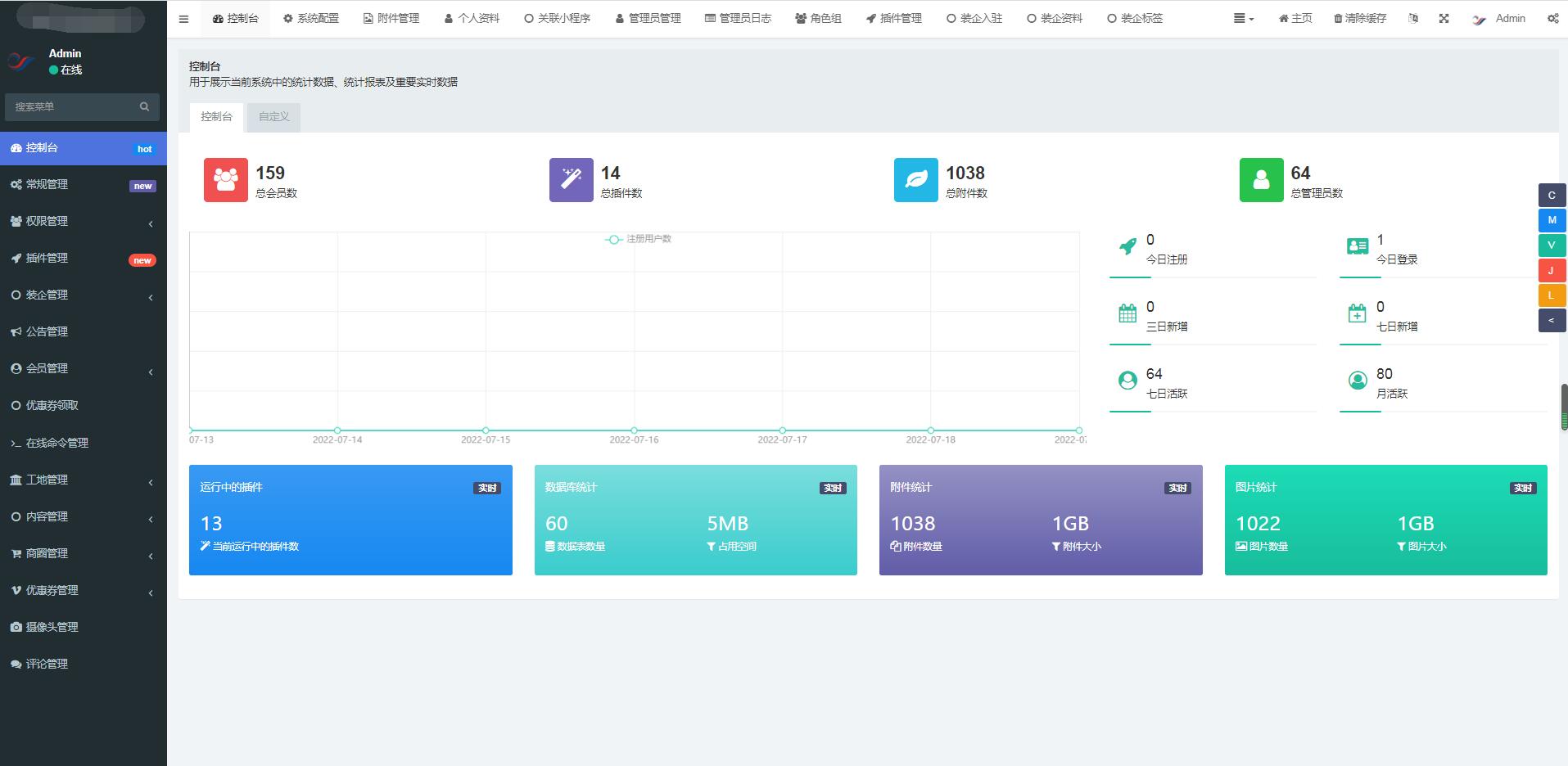Open the tab list dropdown in top bar
Viewport: 1568px width, 766px height.
(1243, 19)
